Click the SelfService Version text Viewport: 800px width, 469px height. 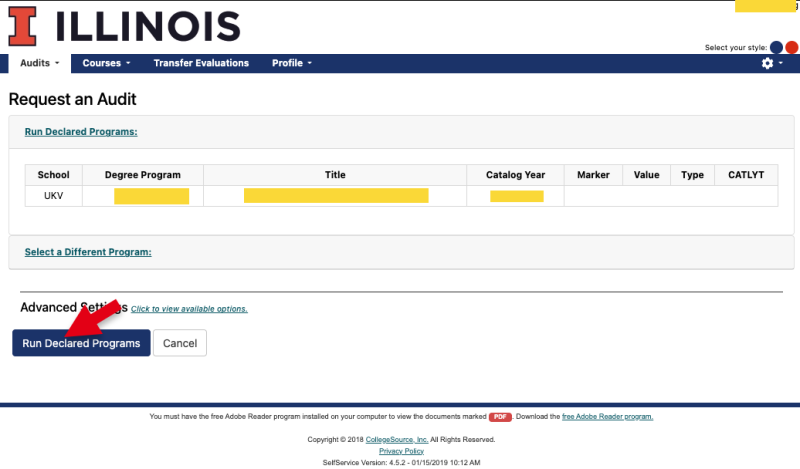[401, 462]
